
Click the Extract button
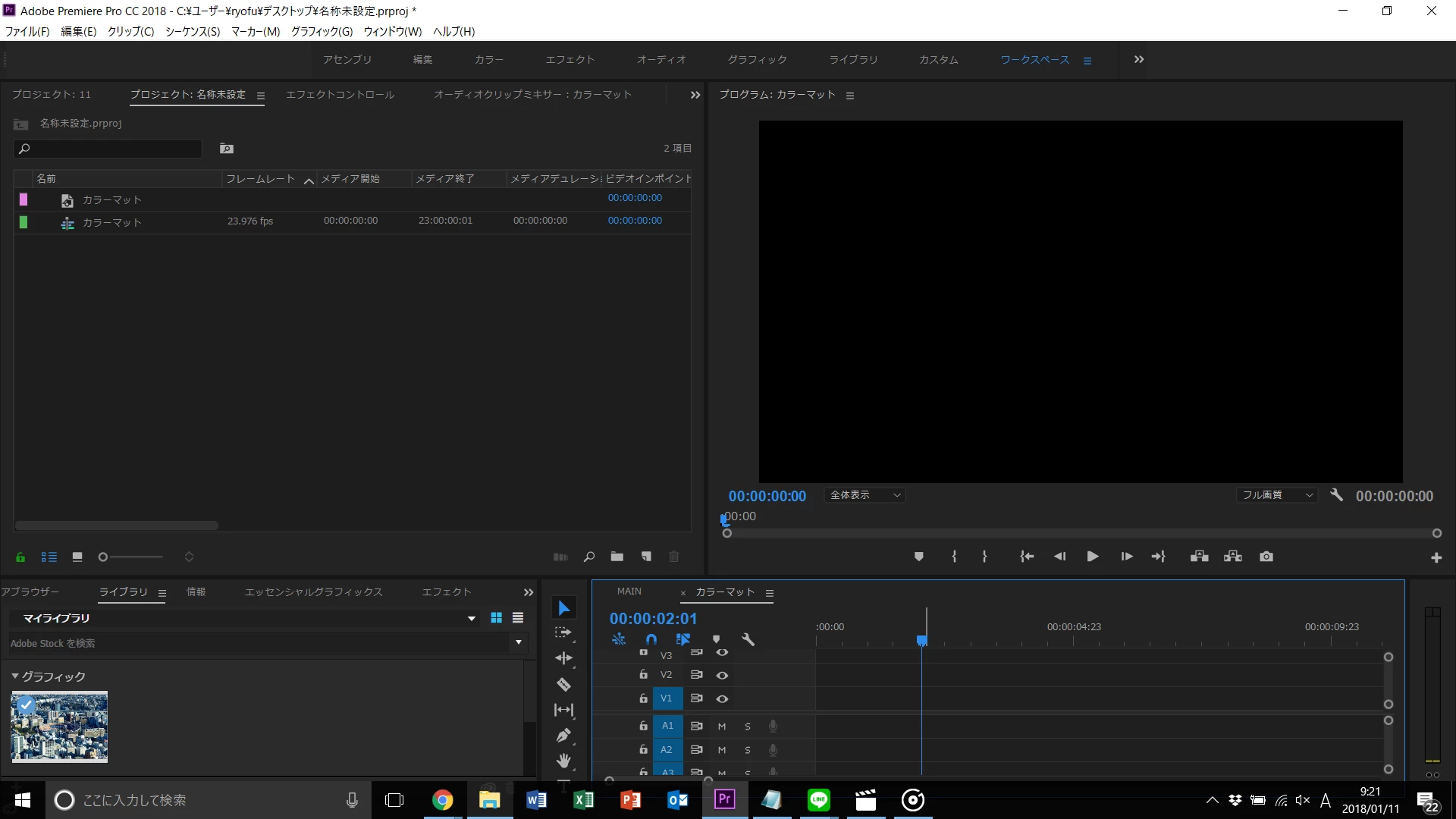(1233, 557)
